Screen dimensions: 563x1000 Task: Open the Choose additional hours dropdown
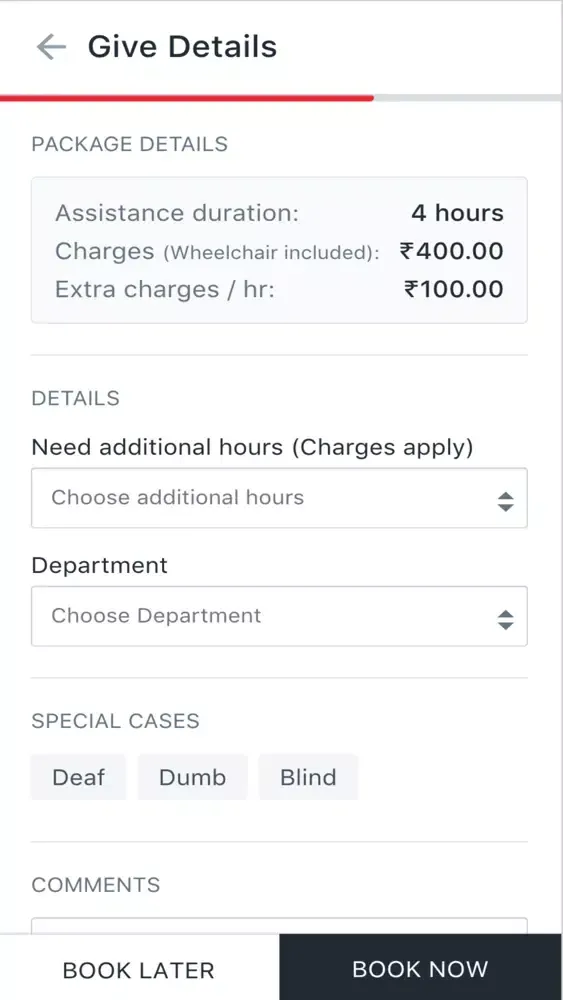pyautogui.click(x=279, y=497)
